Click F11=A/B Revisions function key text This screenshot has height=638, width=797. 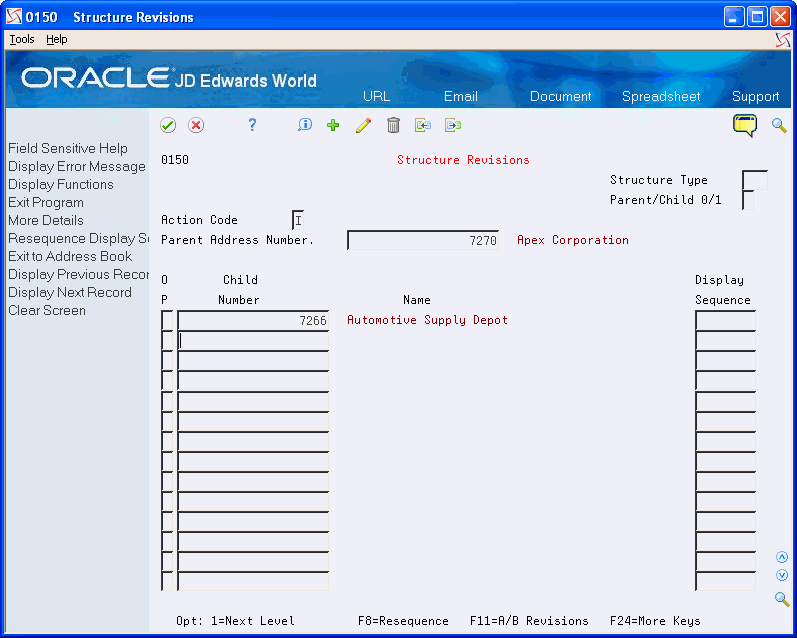529,621
